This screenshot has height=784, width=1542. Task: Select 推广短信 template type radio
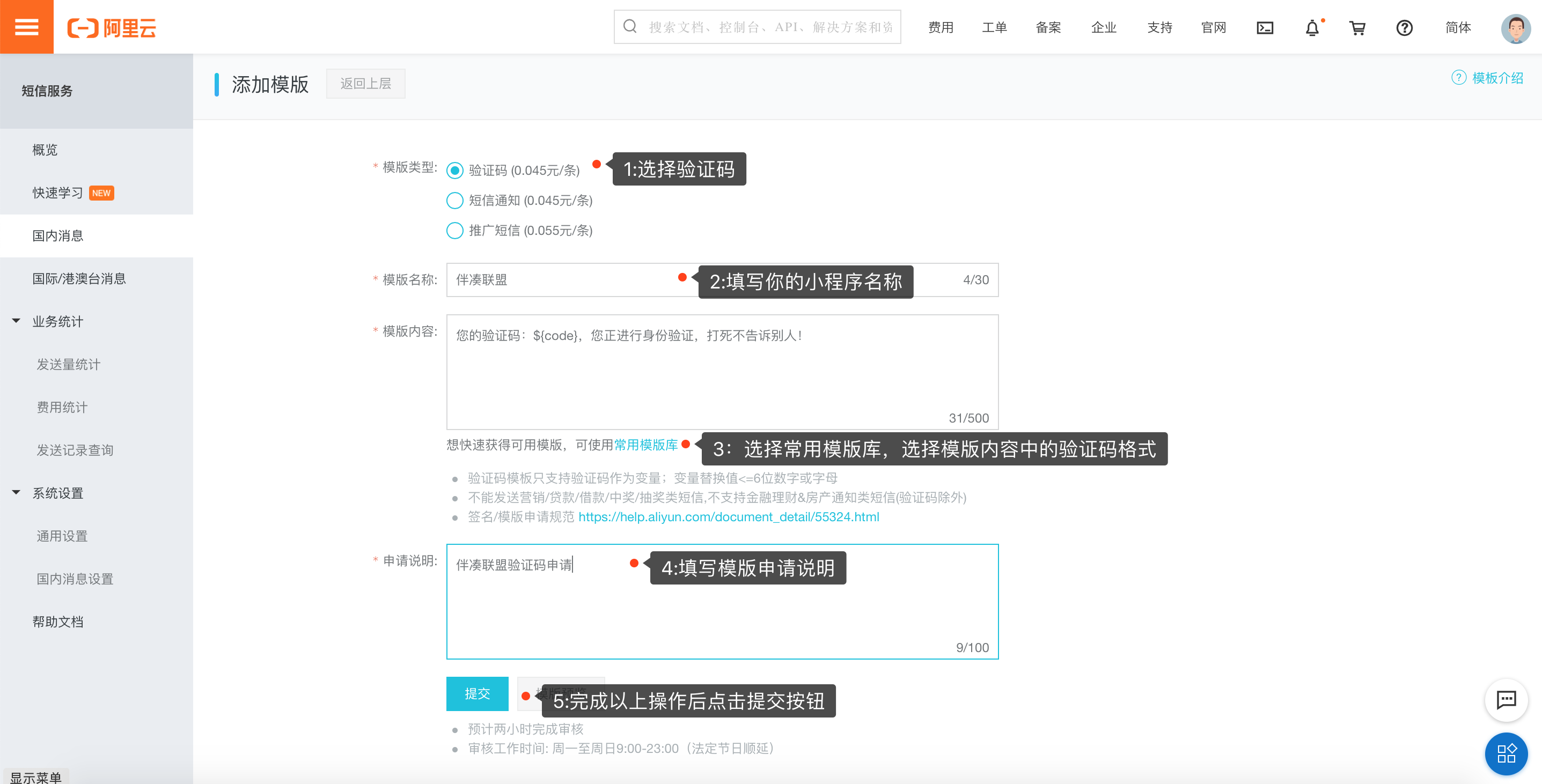point(455,231)
